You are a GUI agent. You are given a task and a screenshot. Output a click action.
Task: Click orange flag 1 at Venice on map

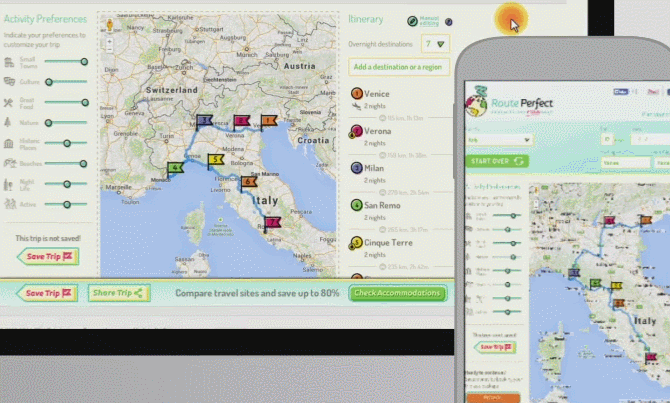pos(268,122)
